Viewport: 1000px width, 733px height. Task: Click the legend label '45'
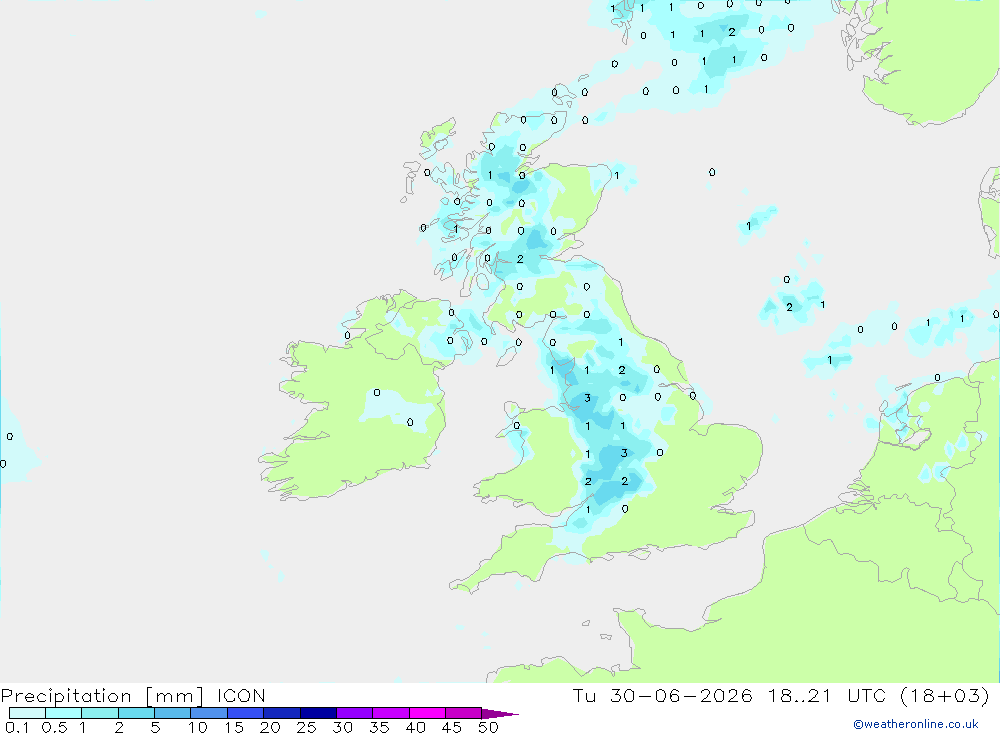[452, 727]
